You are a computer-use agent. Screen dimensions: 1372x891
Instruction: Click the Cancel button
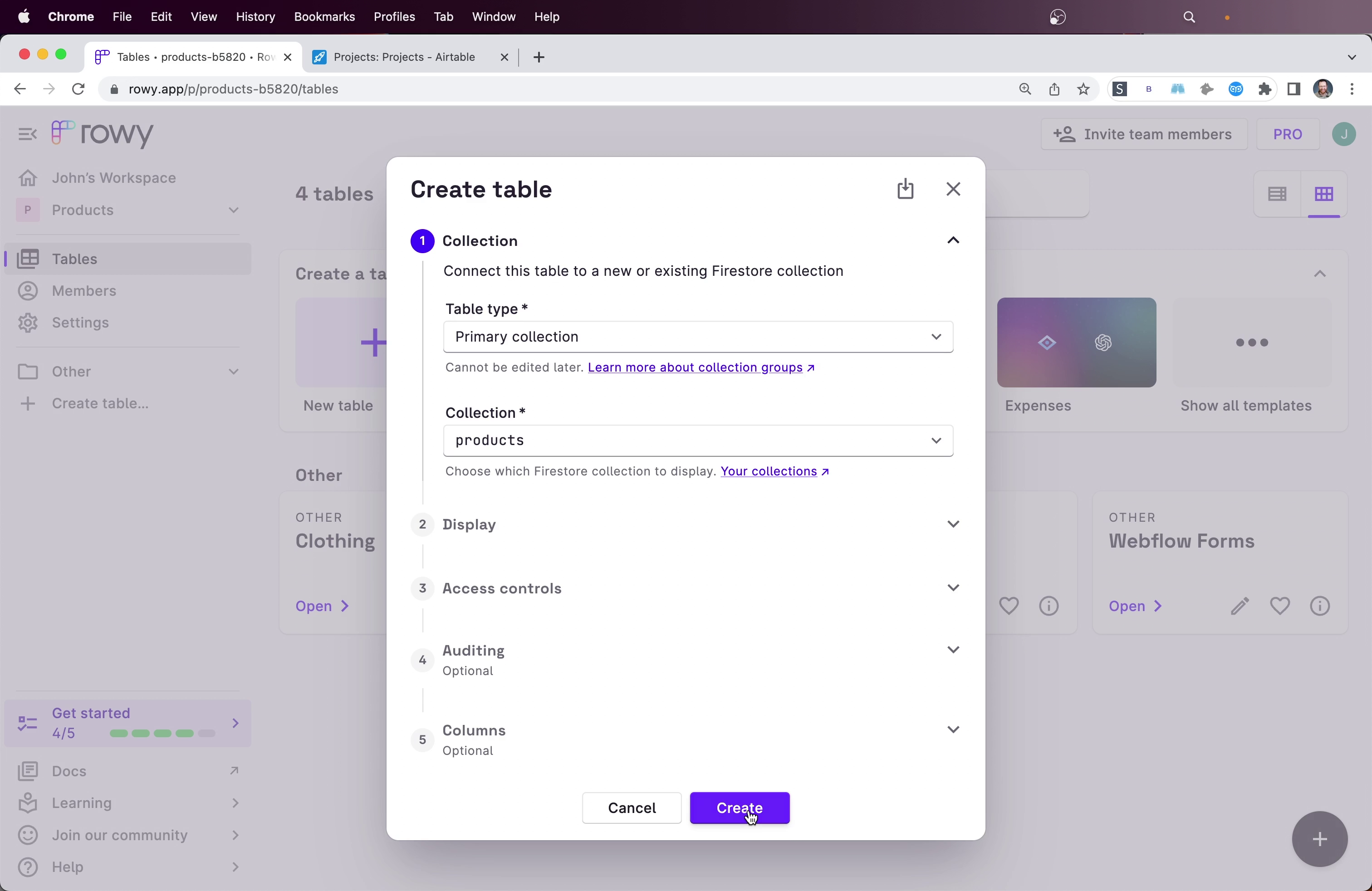tap(632, 808)
